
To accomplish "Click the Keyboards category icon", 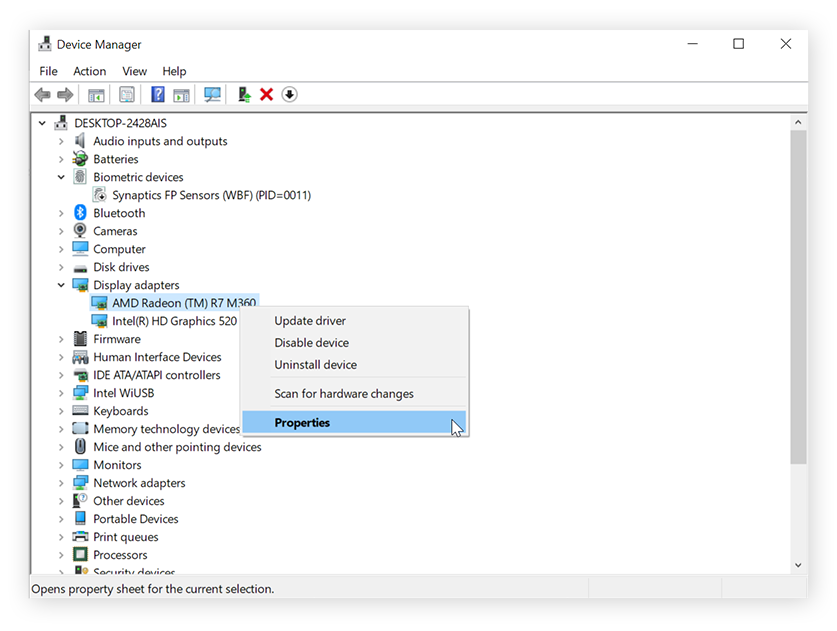I will [80, 410].
